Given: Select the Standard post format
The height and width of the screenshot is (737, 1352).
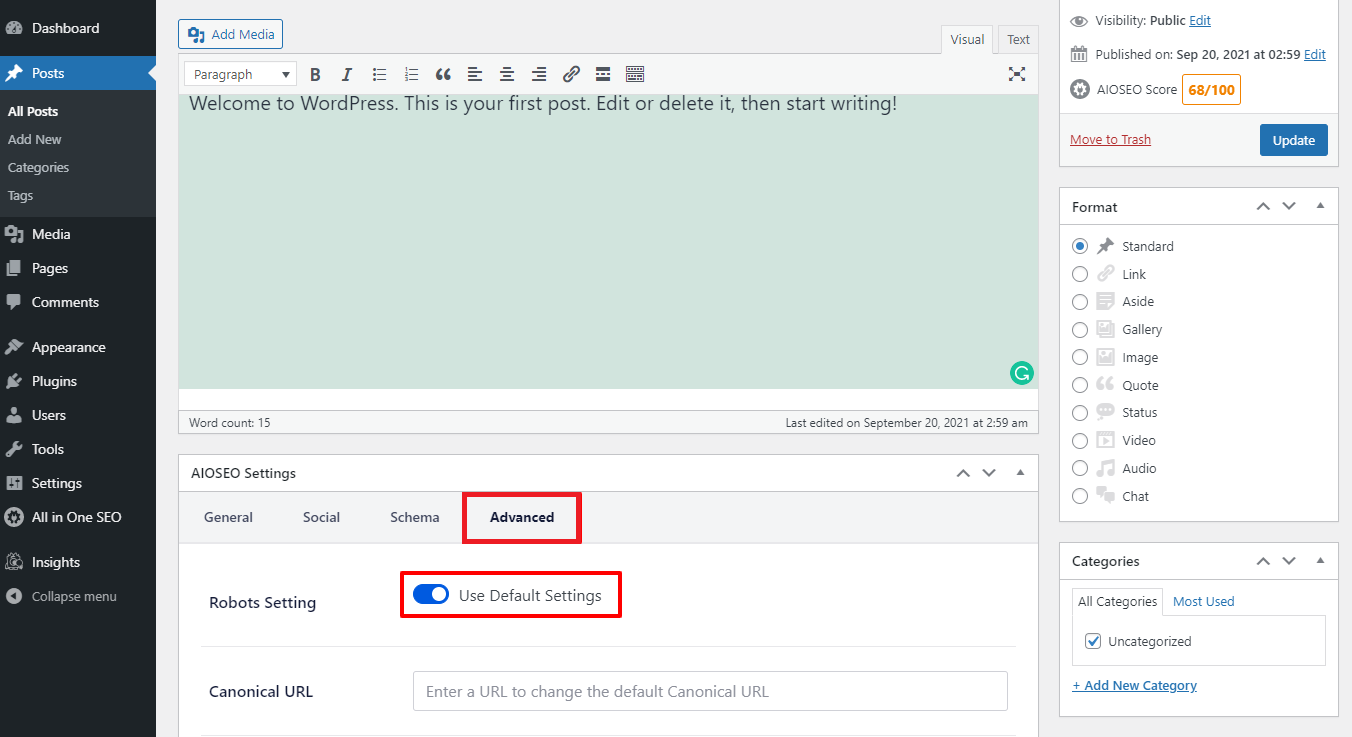Looking at the screenshot, I should point(1080,246).
